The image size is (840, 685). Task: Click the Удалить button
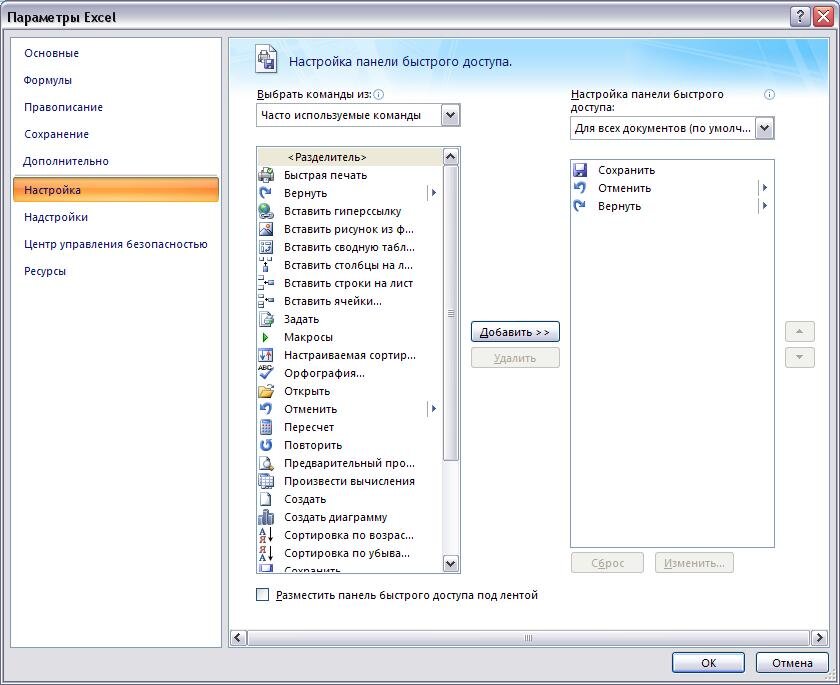click(x=515, y=358)
